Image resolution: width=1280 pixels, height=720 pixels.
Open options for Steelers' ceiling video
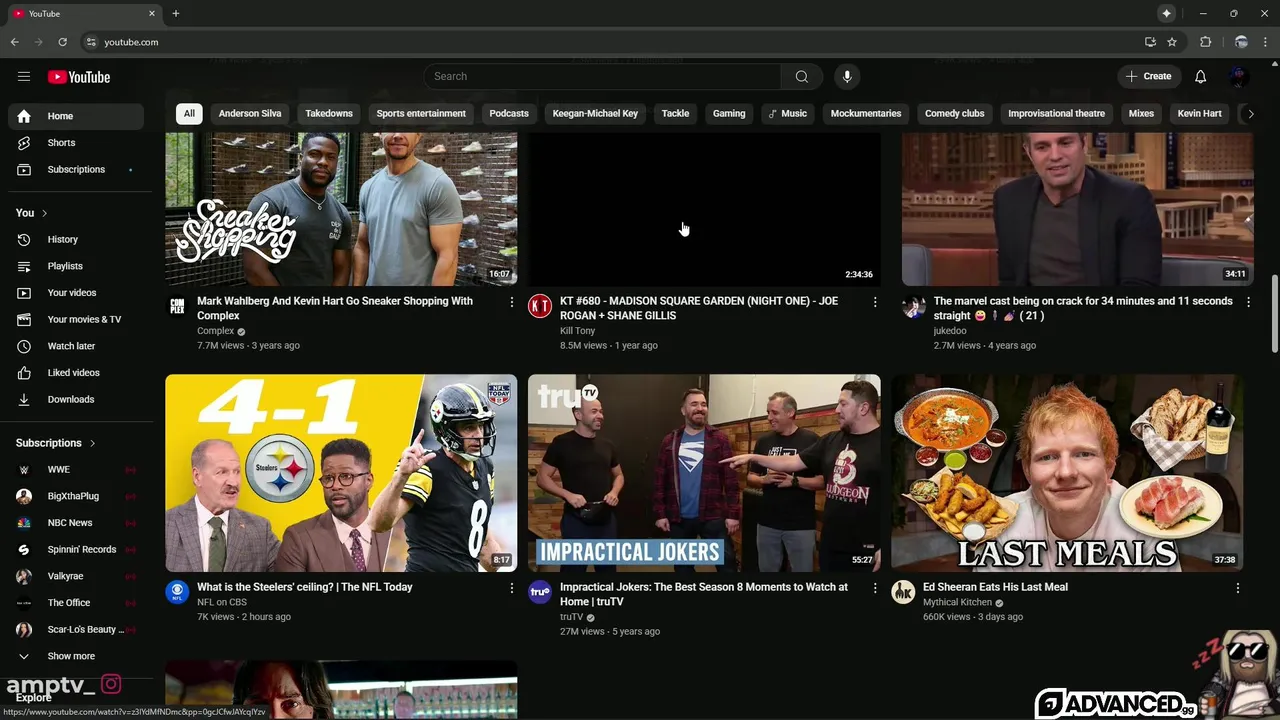click(512, 588)
